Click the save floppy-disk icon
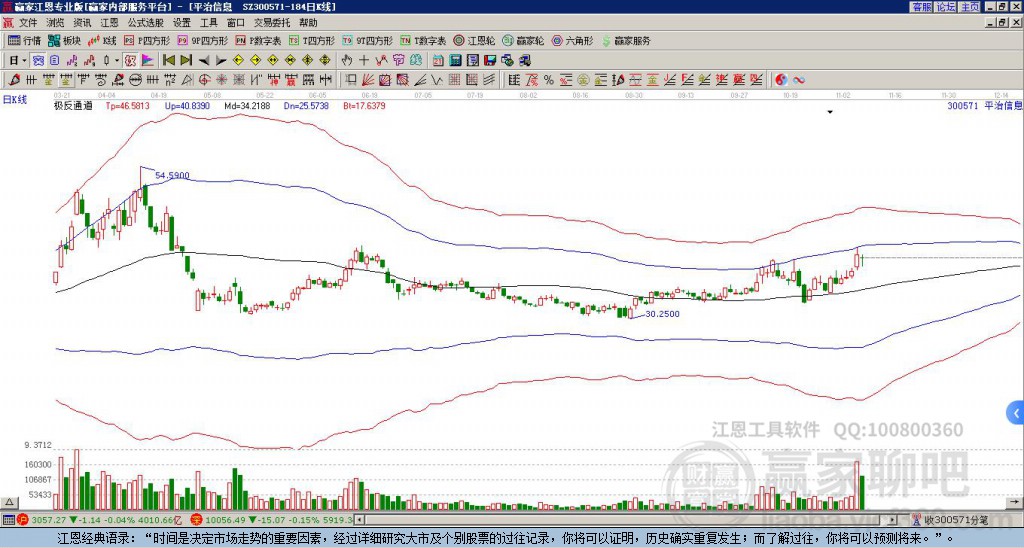Viewport: 1024px width, 548px height. coord(490,61)
